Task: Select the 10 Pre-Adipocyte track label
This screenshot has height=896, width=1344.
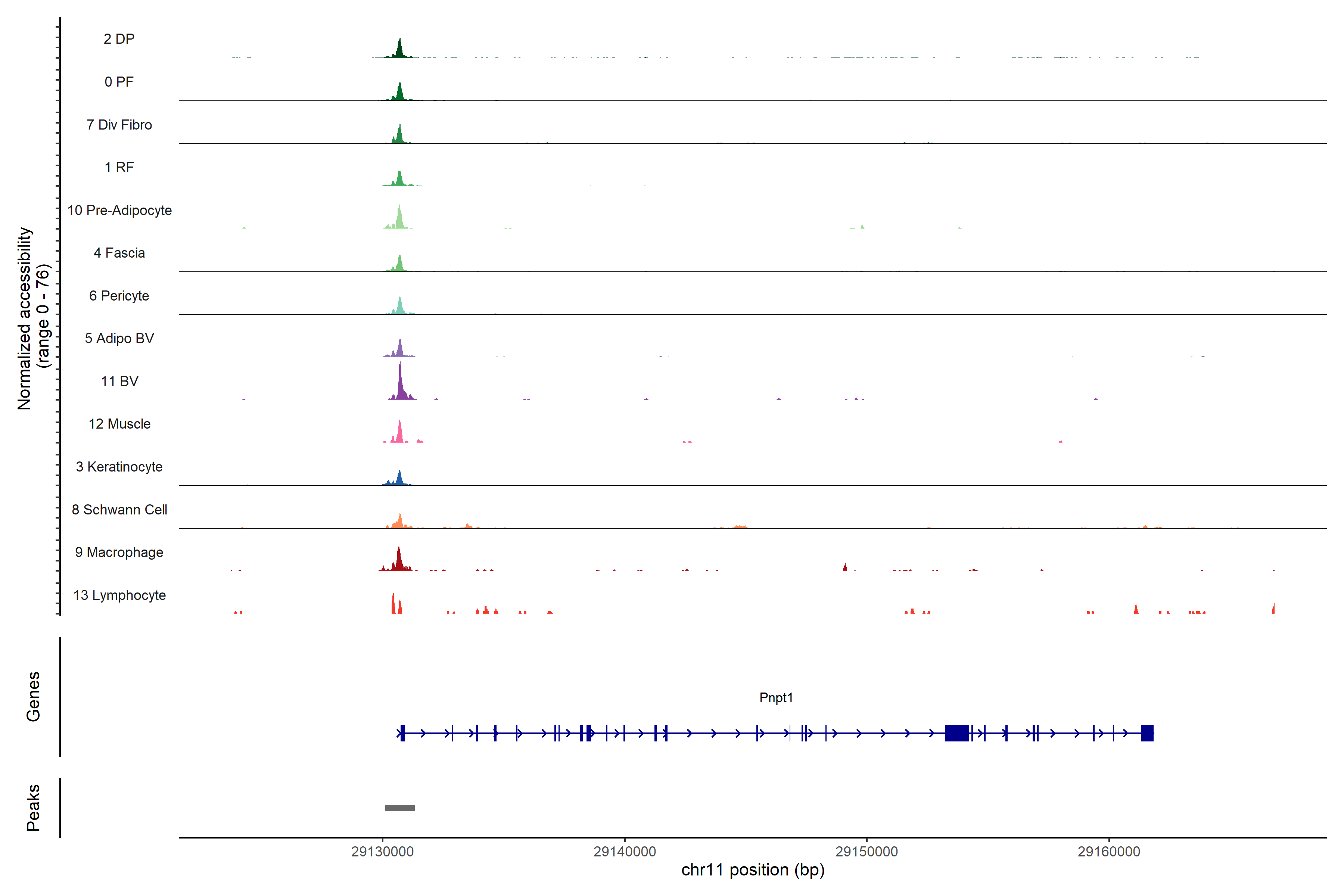Action: point(119,210)
